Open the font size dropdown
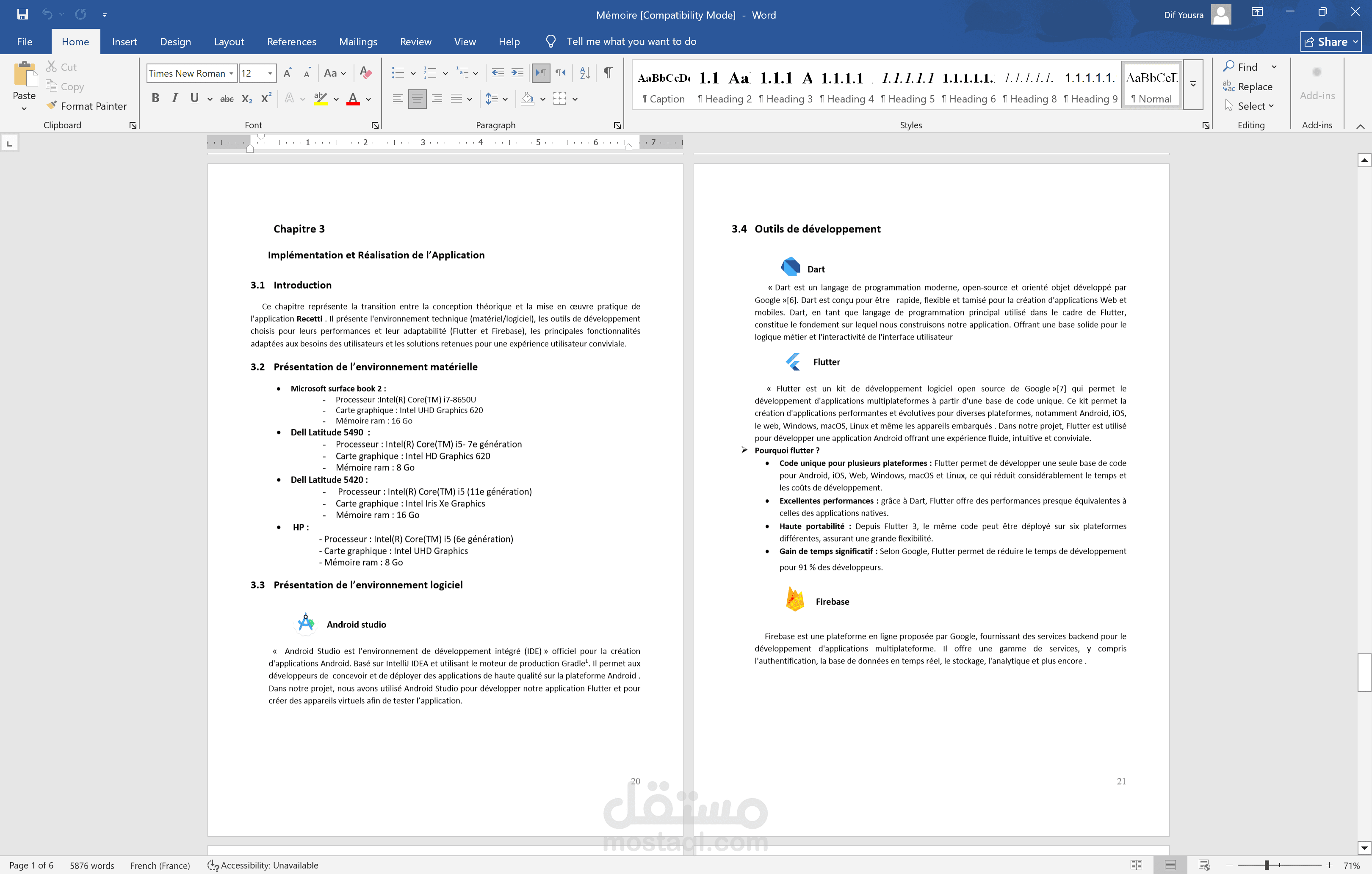This screenshot has height=874, width=1372. point(270,74)
